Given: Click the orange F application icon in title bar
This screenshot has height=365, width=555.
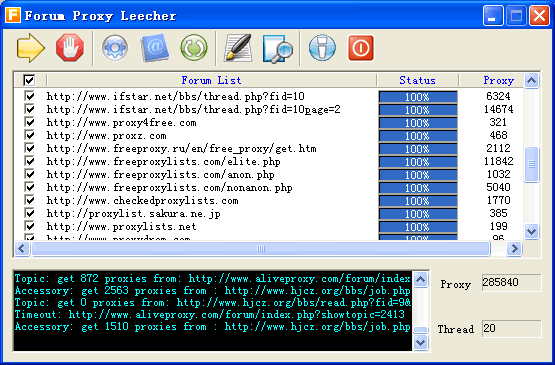Looking at the screenshot, I should click(x=13, y=15).
